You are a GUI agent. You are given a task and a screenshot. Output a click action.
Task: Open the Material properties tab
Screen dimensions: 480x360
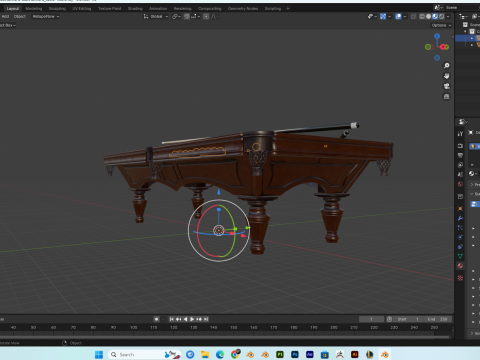(x=460, y=266)
